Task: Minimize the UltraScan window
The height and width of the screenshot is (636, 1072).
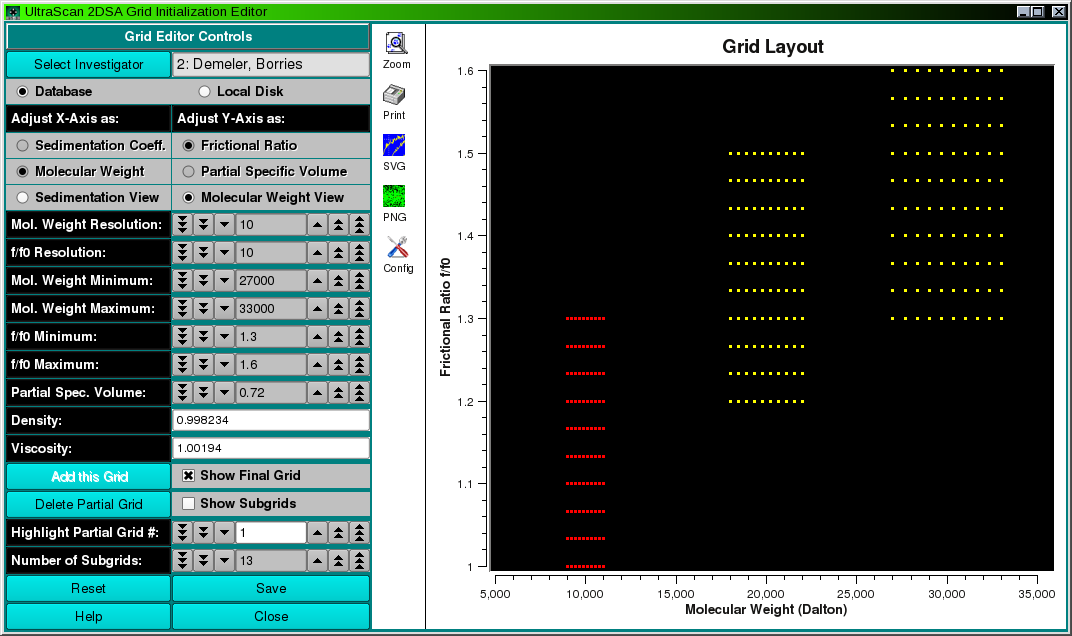Action: point(1023,12)
